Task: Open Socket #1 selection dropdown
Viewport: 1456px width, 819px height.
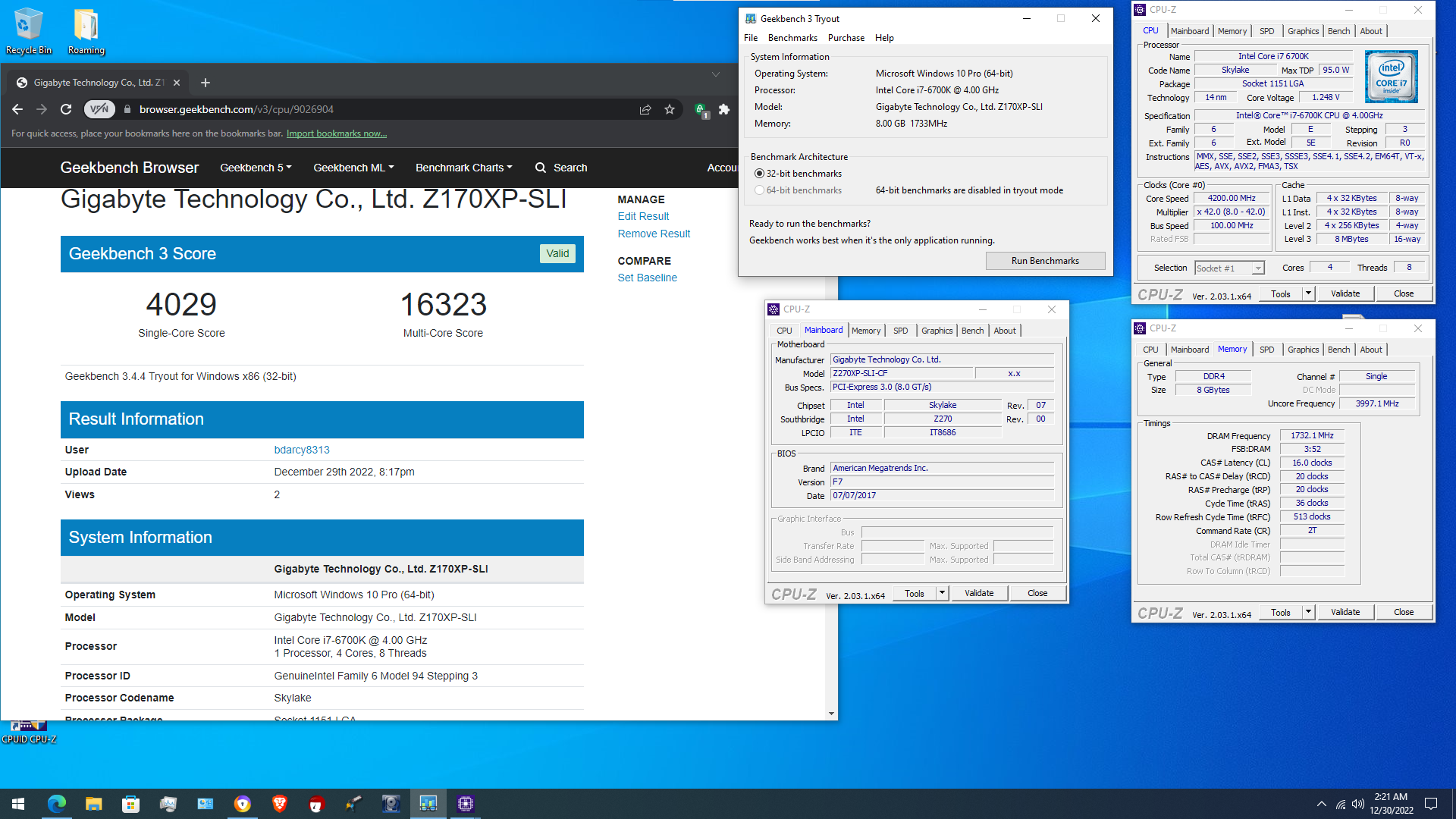Action: click(1229, 268)
